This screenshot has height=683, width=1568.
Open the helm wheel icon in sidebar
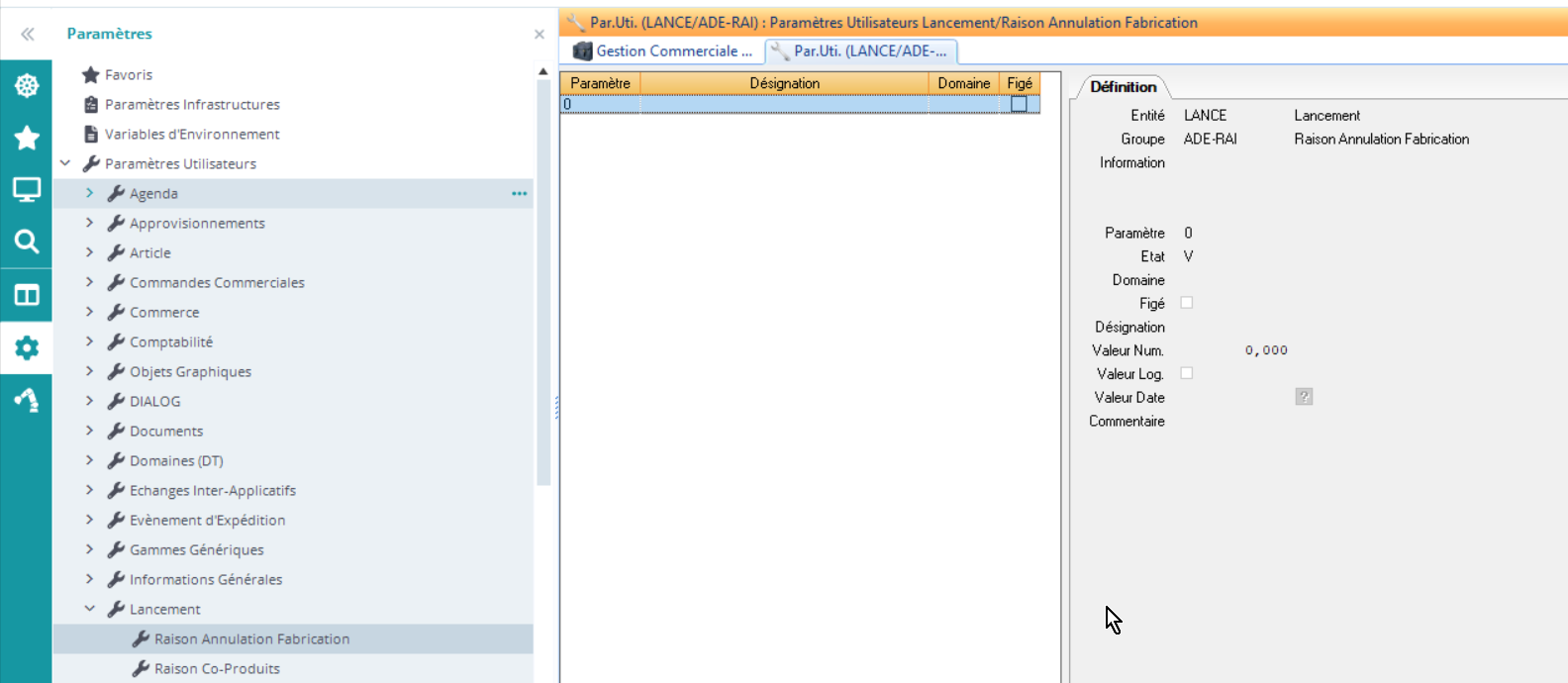click(27, 86)
